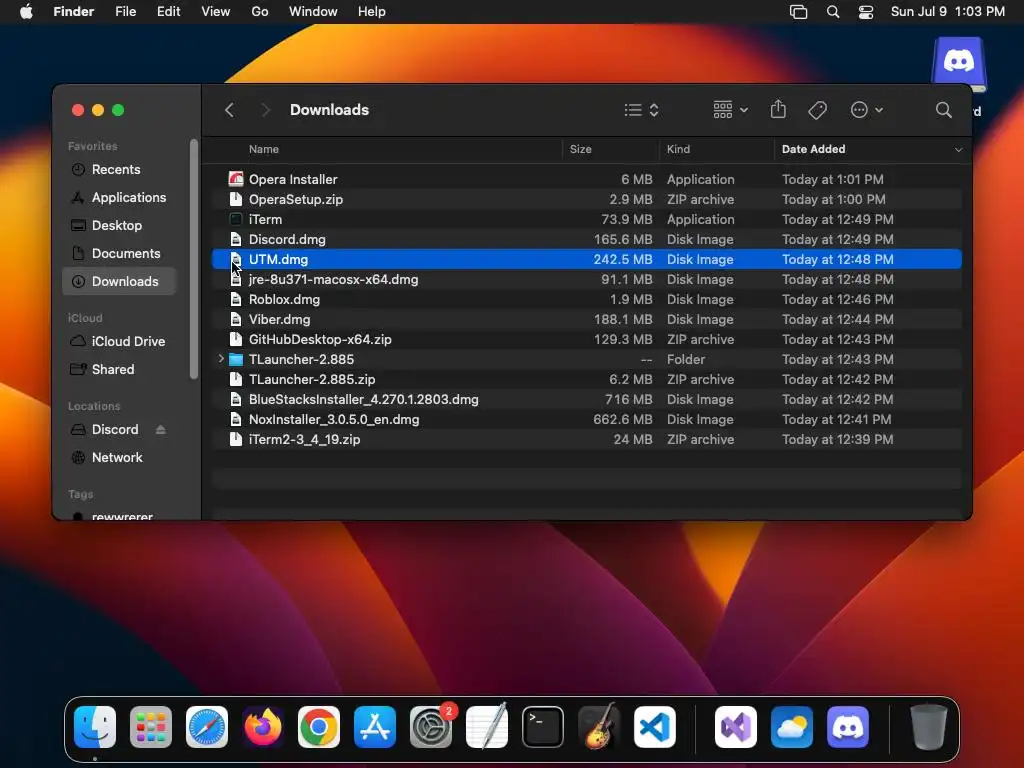The width and height of the screenshot is (1024, 768).
Task: Open Desktop from the sidebar
Action: (x=119, y=225)
